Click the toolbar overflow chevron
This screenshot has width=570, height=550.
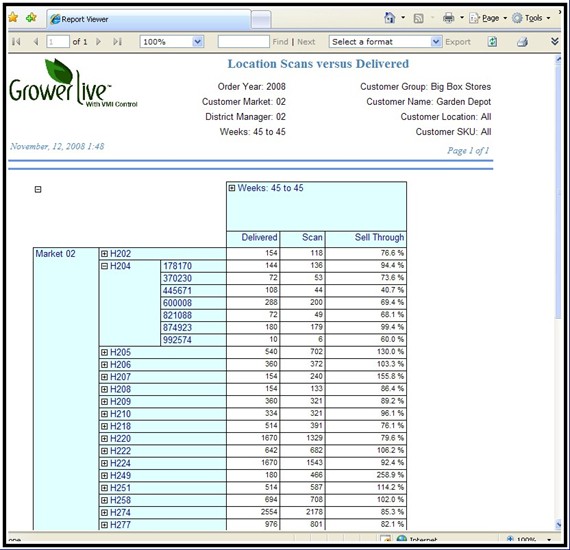tap(555, 41)
